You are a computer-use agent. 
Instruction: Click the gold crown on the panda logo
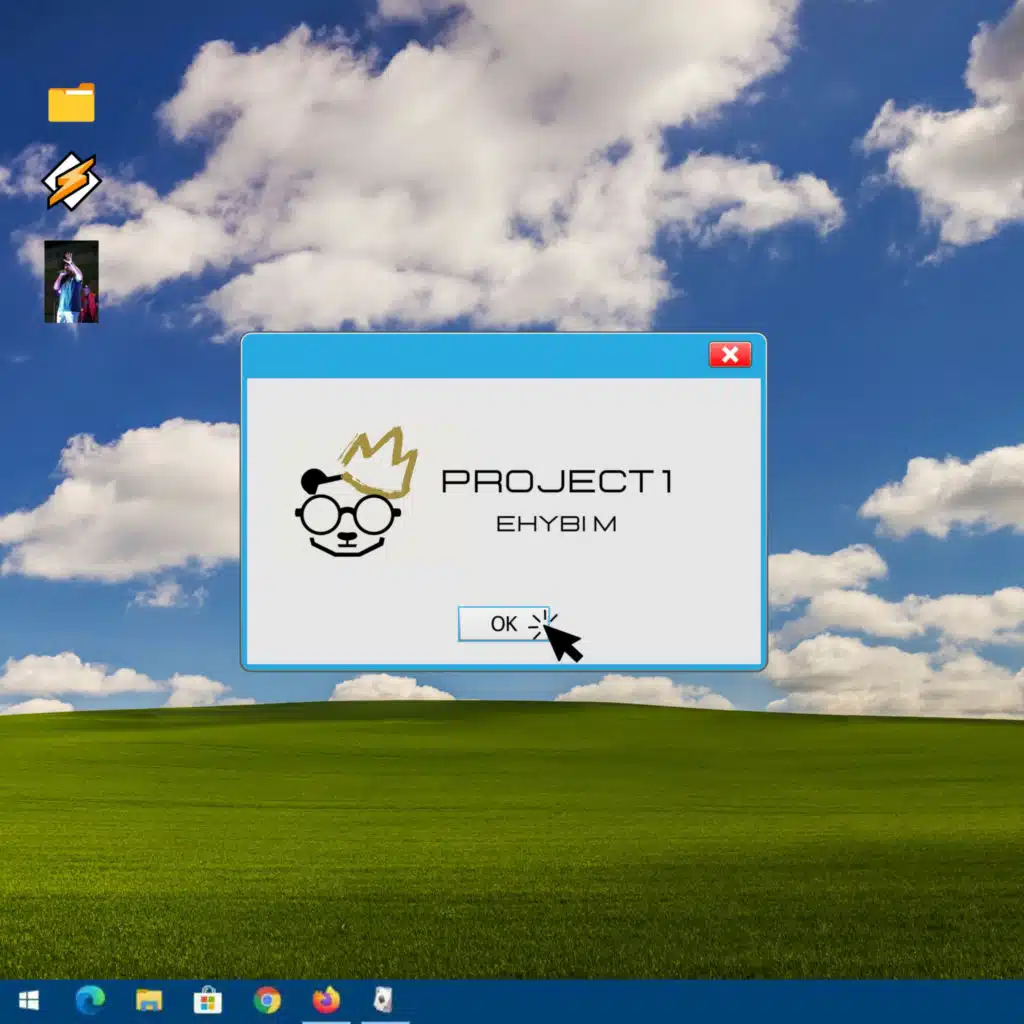[379, 463]
